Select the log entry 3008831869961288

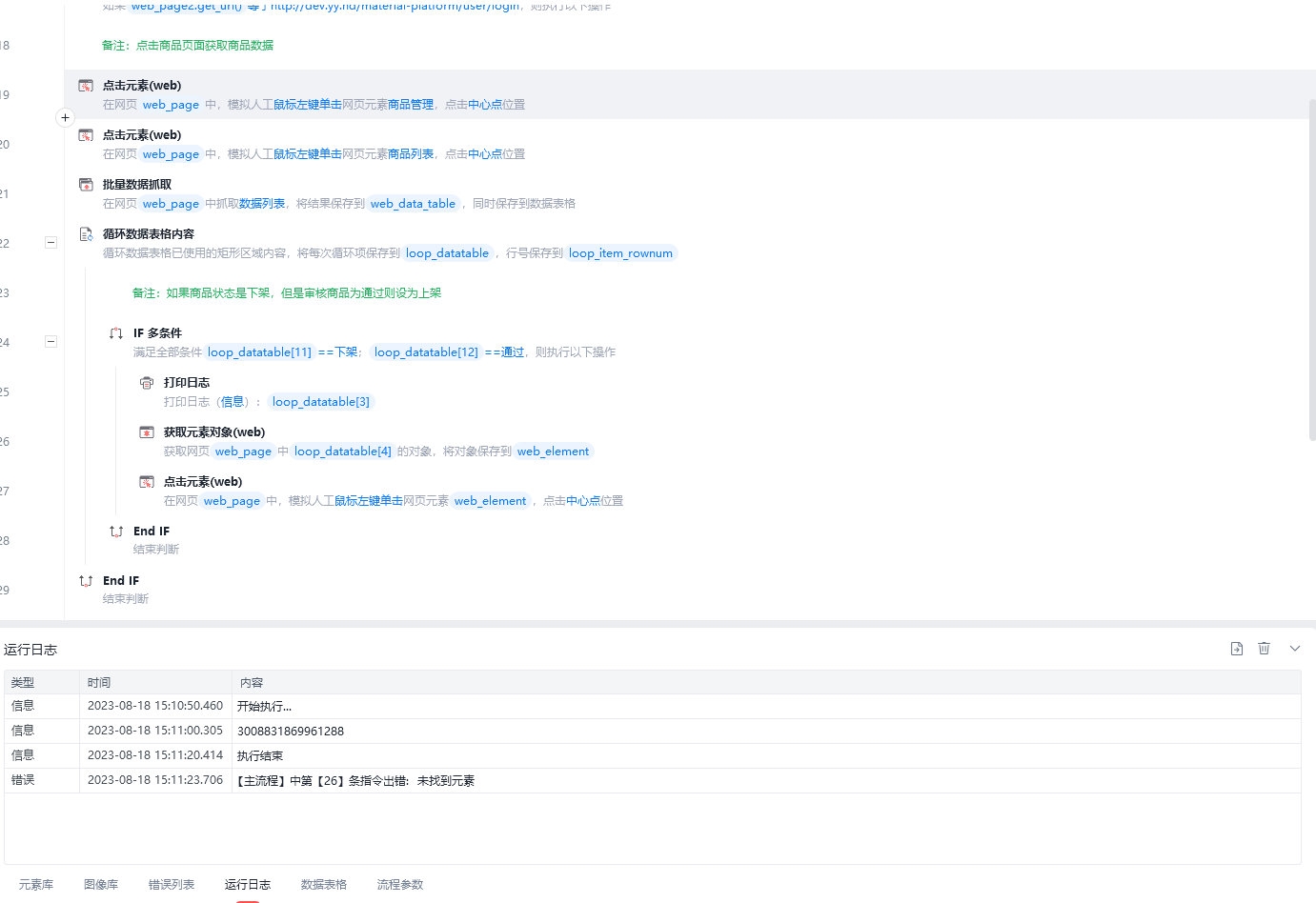(653, 731)
